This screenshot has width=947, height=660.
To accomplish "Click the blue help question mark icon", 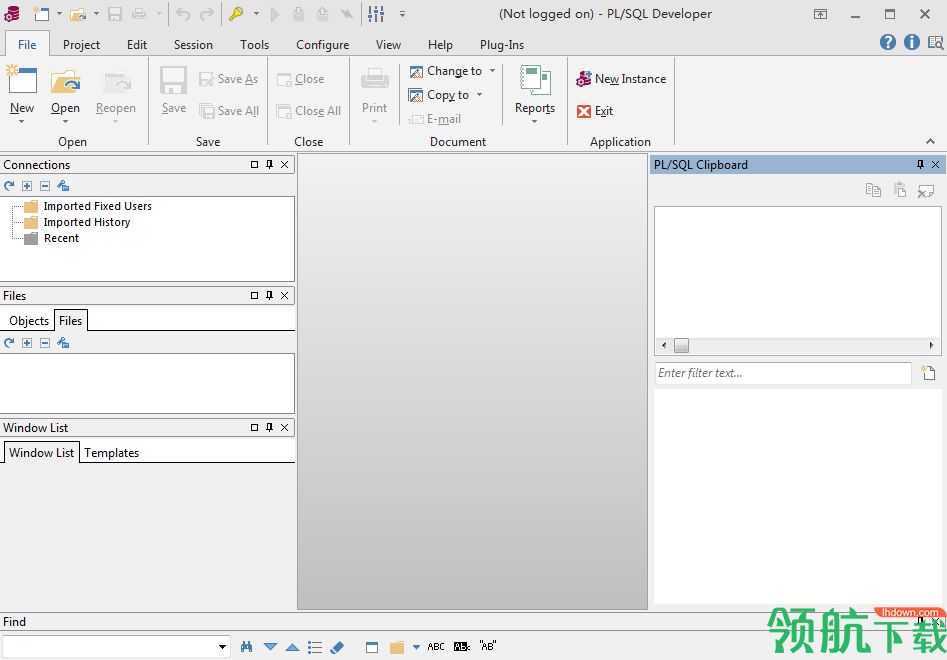I will coord(888,42).
